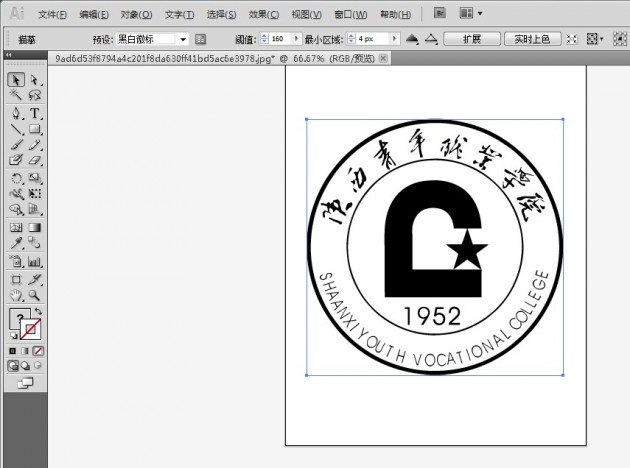Select the Zoom magnifier tool
The height and width of the screenshot is (468, 630).
click(35, 296)
